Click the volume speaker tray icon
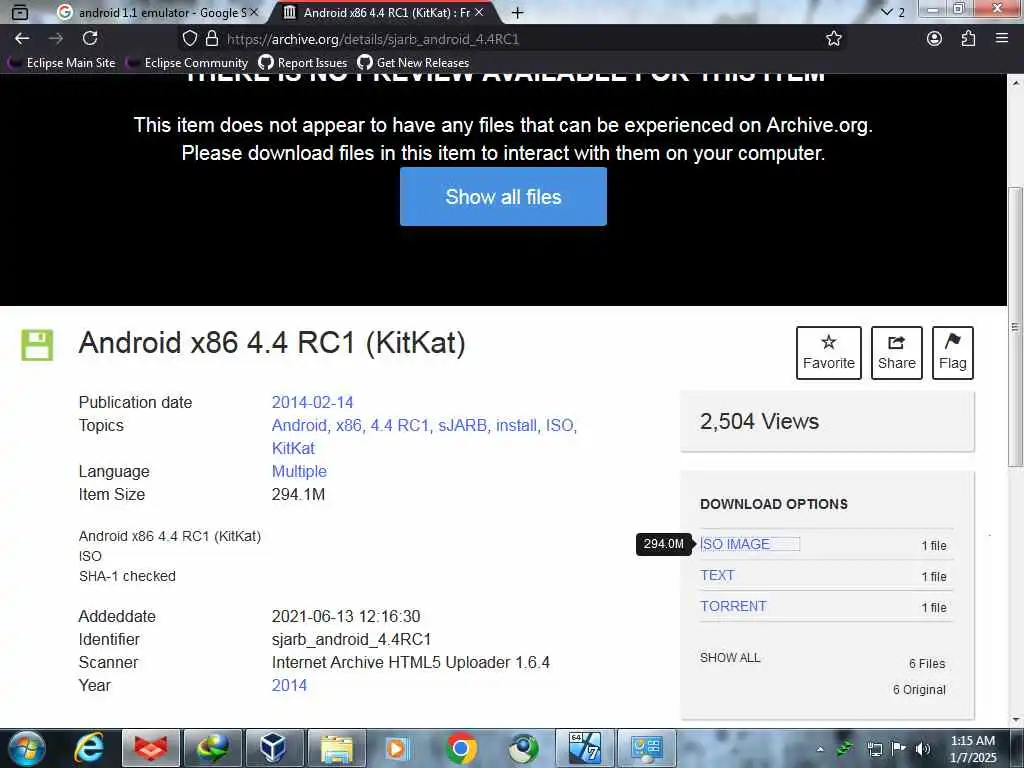This screenshot has height=768, width=1024. coord(922,749)
